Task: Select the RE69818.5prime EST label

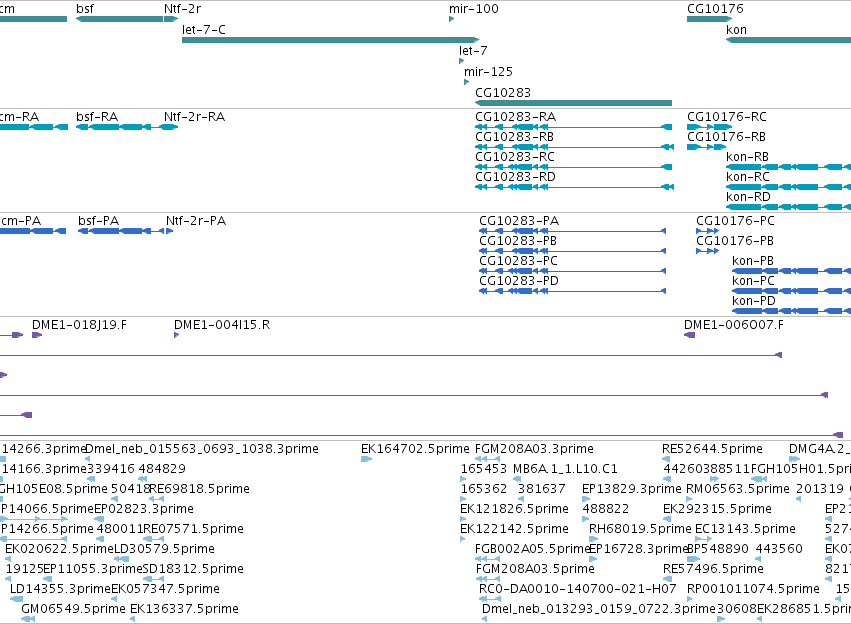Action: 200,489
